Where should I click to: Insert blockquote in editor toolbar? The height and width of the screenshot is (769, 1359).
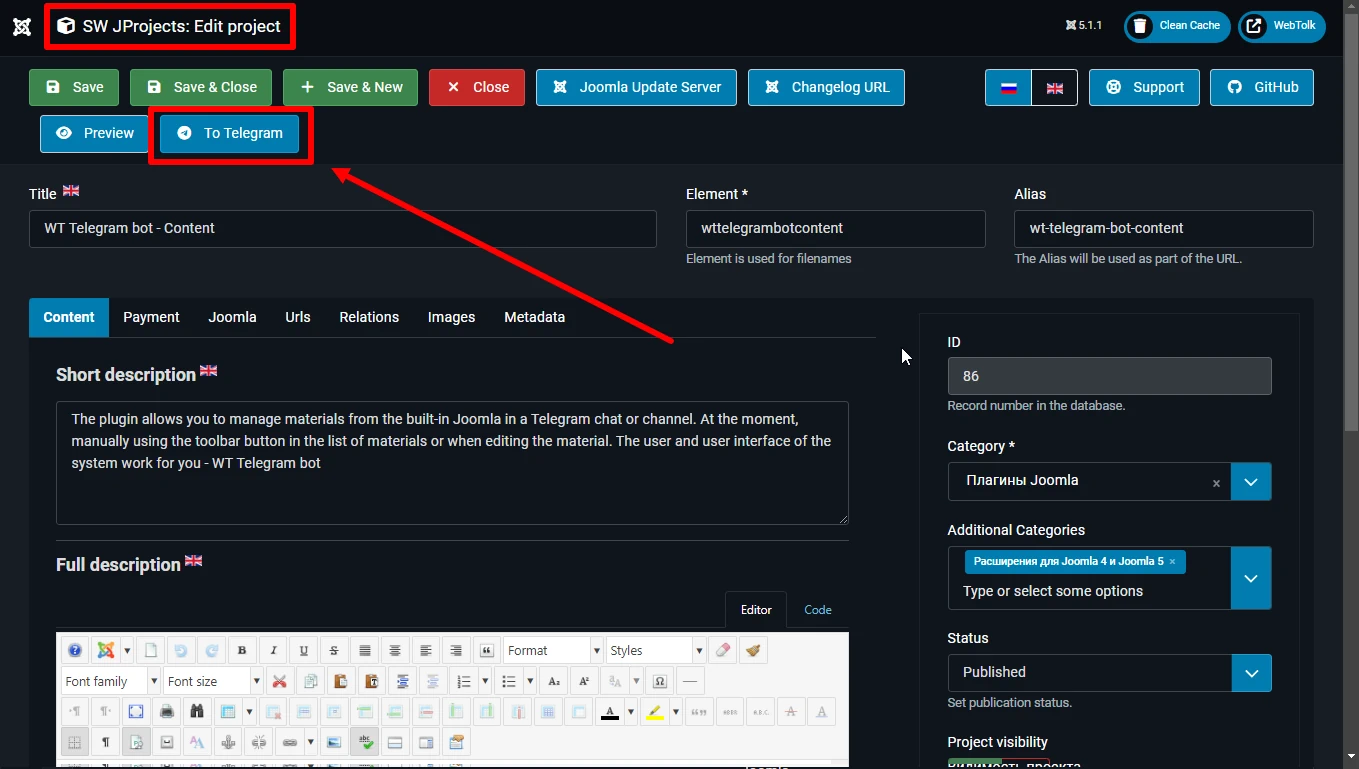(x=487, y=650)
